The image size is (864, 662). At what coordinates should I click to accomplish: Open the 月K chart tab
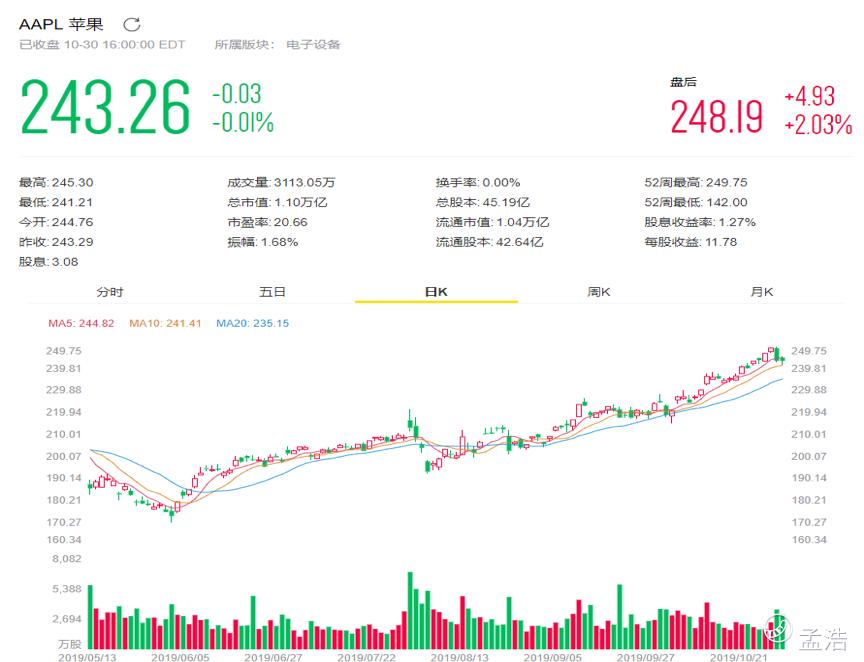pyautogui.click(x=762, y=292)
